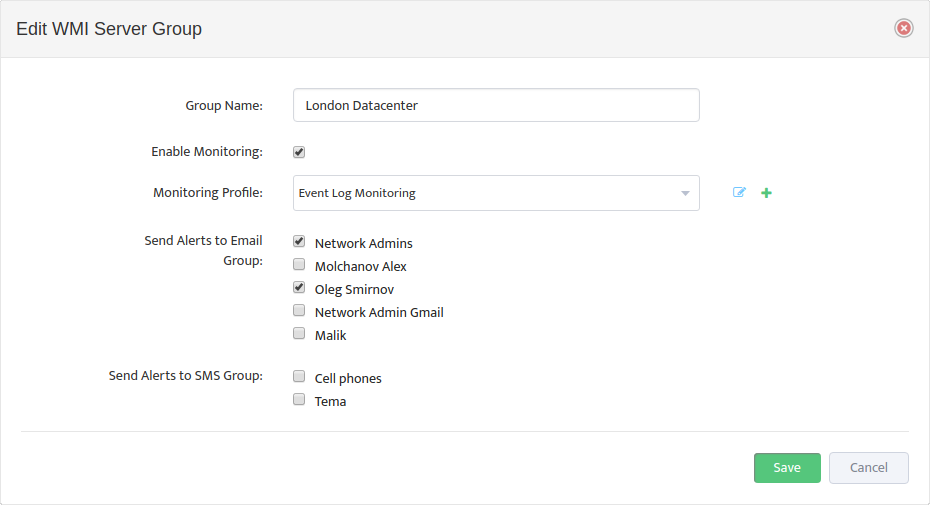The width and height of the screenshot is (933, 508).
Task: Expand the Monitoring Profile dropdown arrow
Action: pyautogui.click(x=685, y=193)
